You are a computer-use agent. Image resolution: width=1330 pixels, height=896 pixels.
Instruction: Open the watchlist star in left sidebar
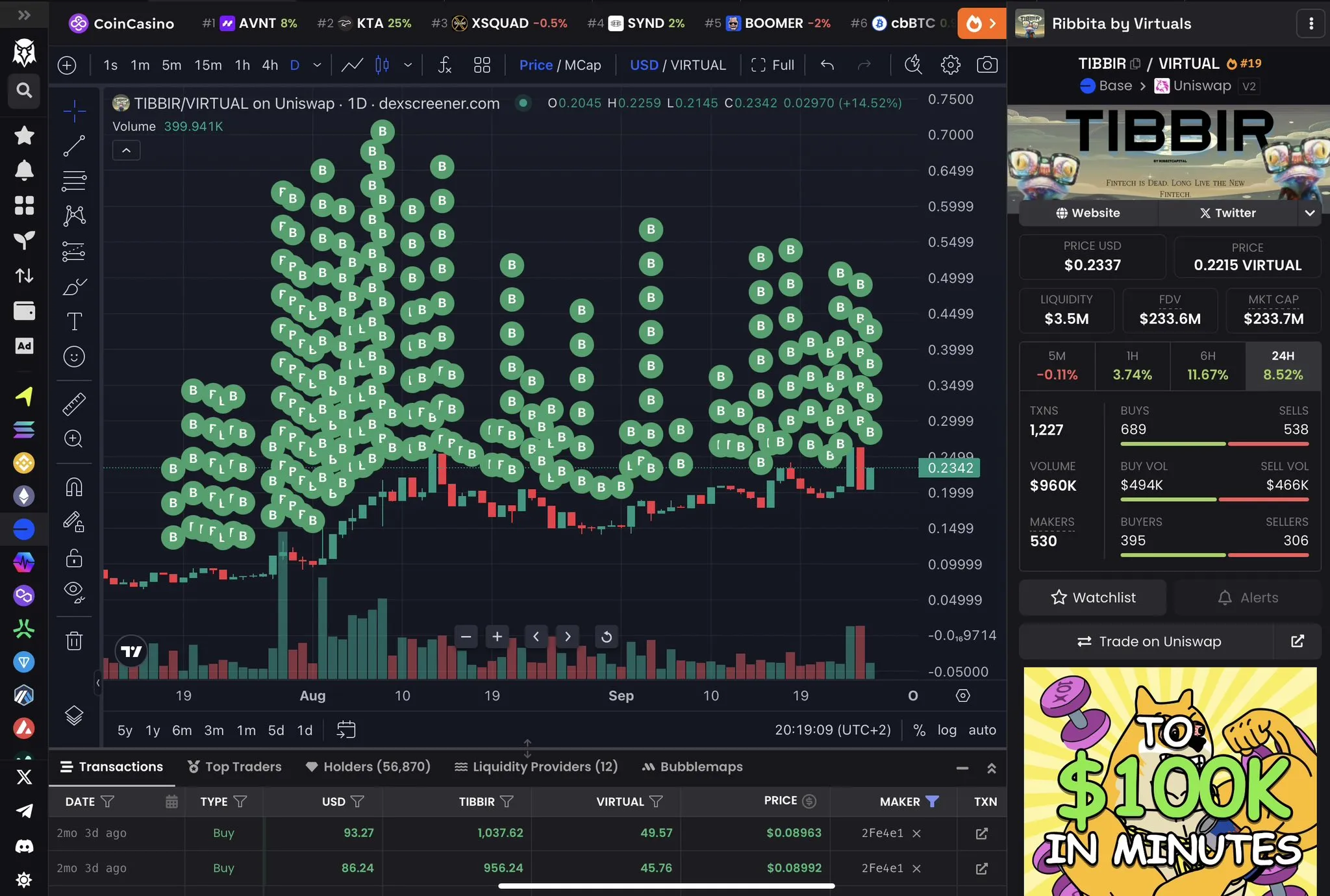click(24, 136)
